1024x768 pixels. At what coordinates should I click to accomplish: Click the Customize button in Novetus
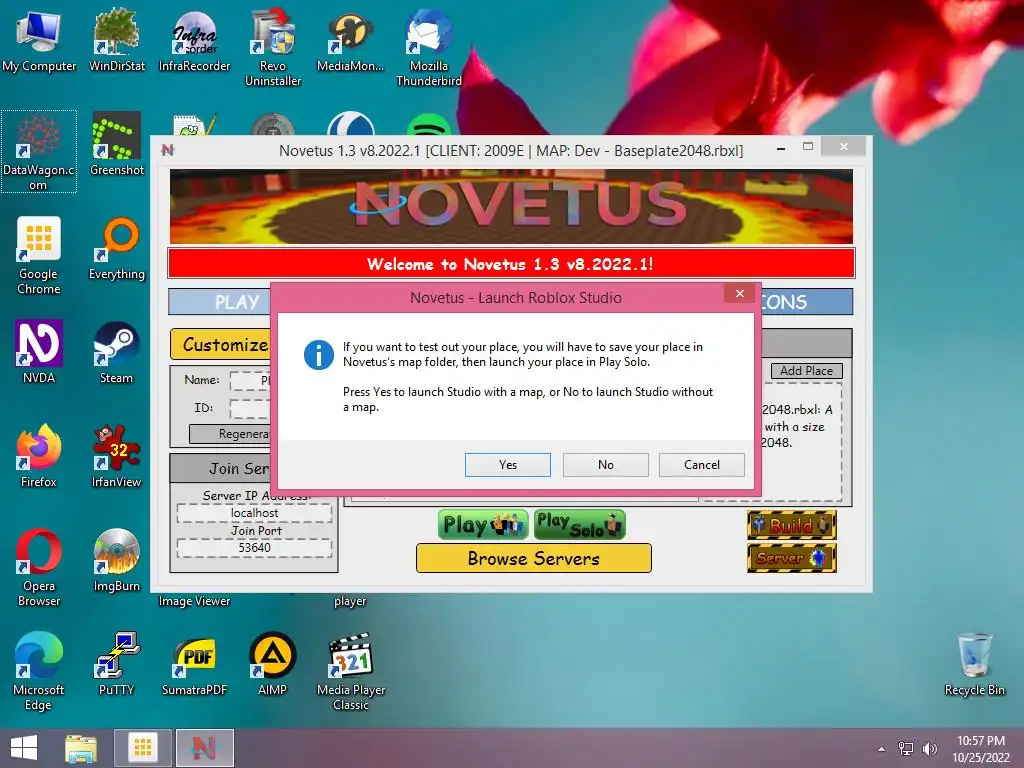tap(222, 344)
